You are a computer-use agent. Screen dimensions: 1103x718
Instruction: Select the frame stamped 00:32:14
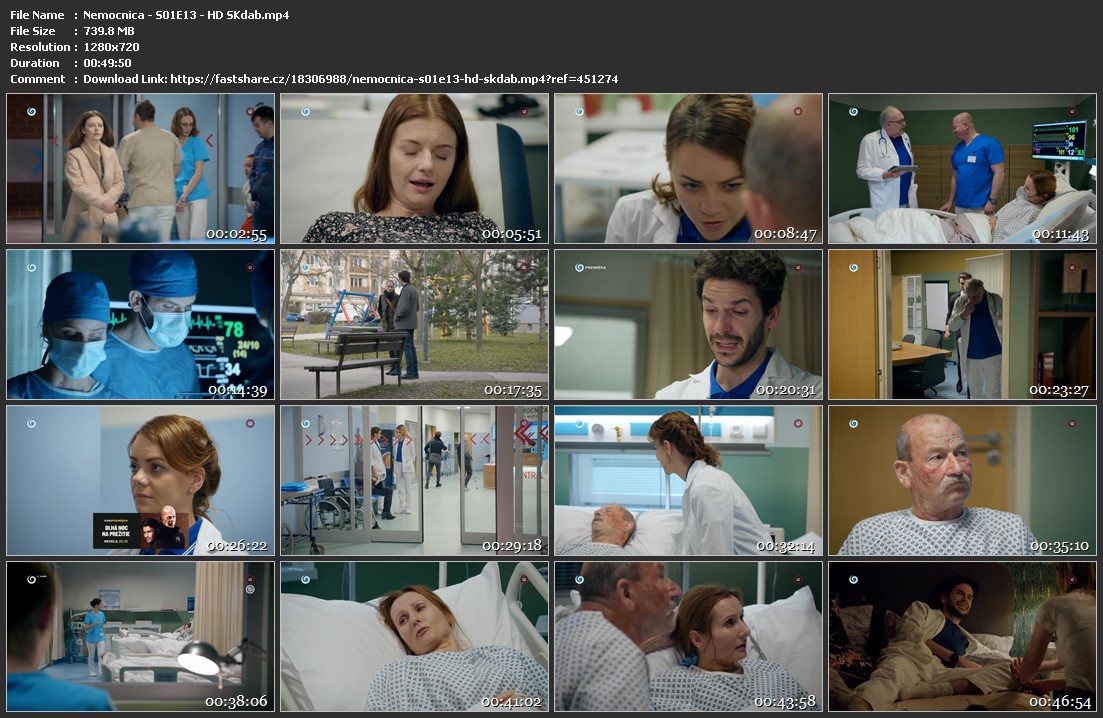[688, 480]
